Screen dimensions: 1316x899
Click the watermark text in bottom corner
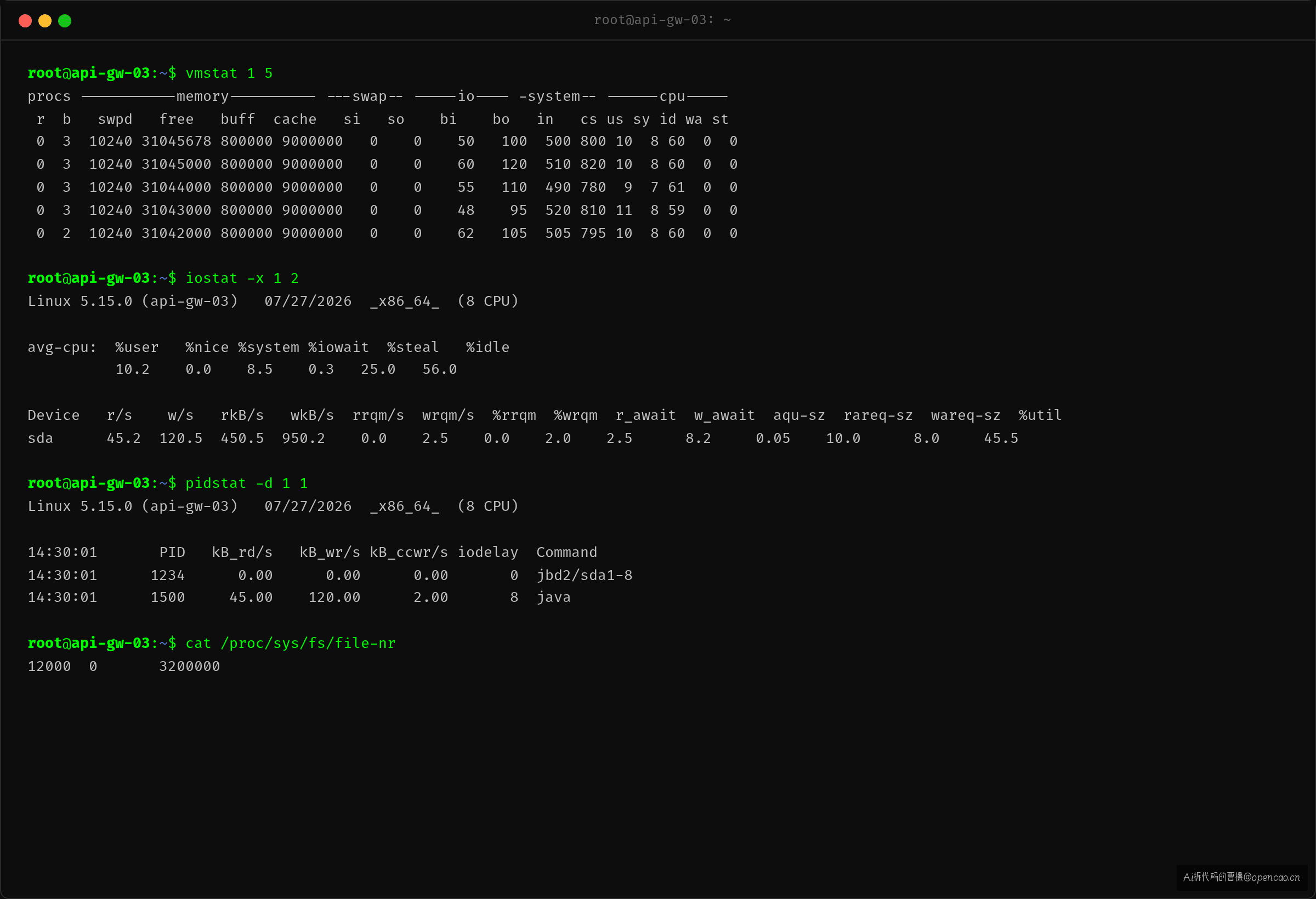(x=1241, y=877)
